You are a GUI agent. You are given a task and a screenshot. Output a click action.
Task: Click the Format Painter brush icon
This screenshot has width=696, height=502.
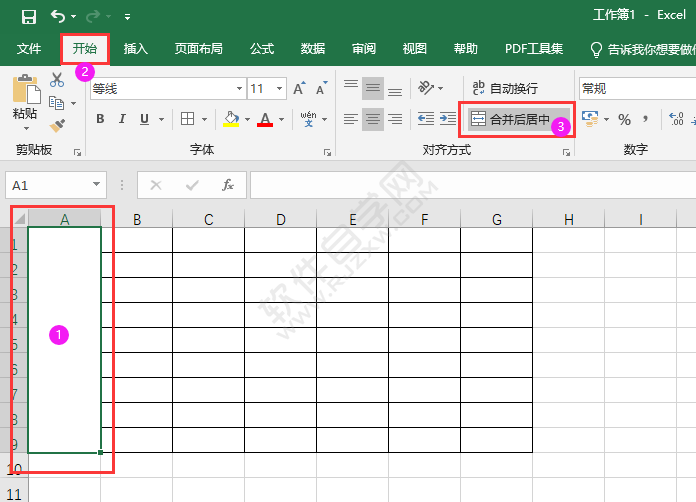pos(57,126)
